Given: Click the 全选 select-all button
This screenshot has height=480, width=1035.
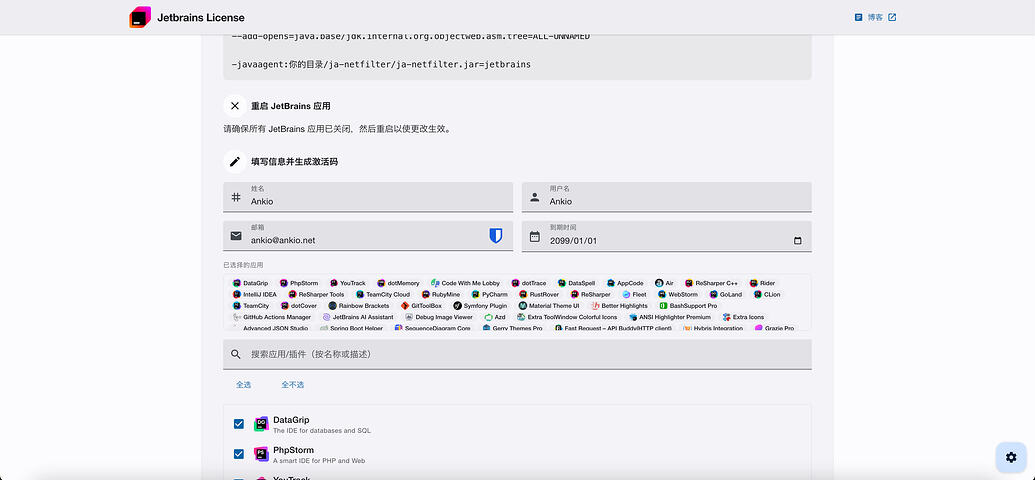Looking at the screenshot, I should 244,384.
